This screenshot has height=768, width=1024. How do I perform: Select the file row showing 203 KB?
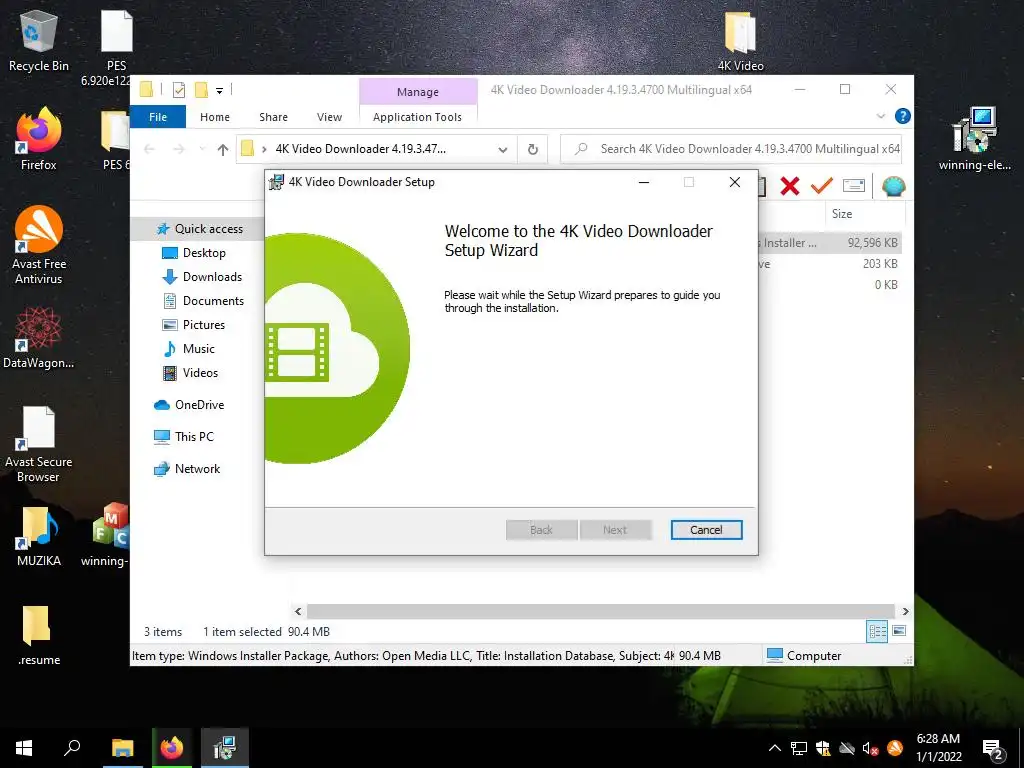(831, 264)
